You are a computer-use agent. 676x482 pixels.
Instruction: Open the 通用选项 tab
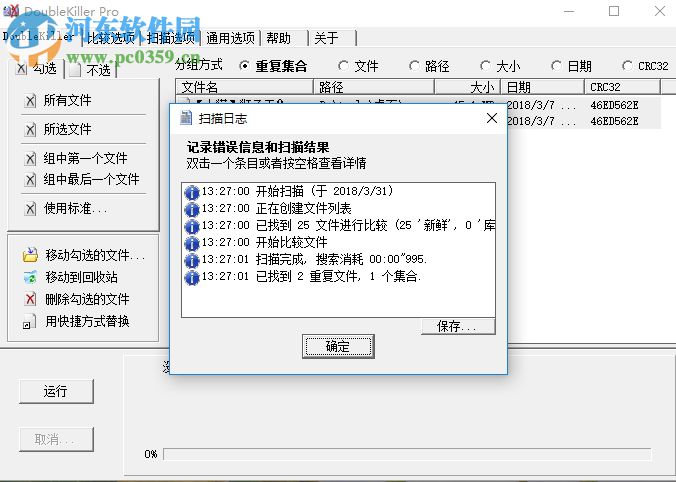point(231,38)
